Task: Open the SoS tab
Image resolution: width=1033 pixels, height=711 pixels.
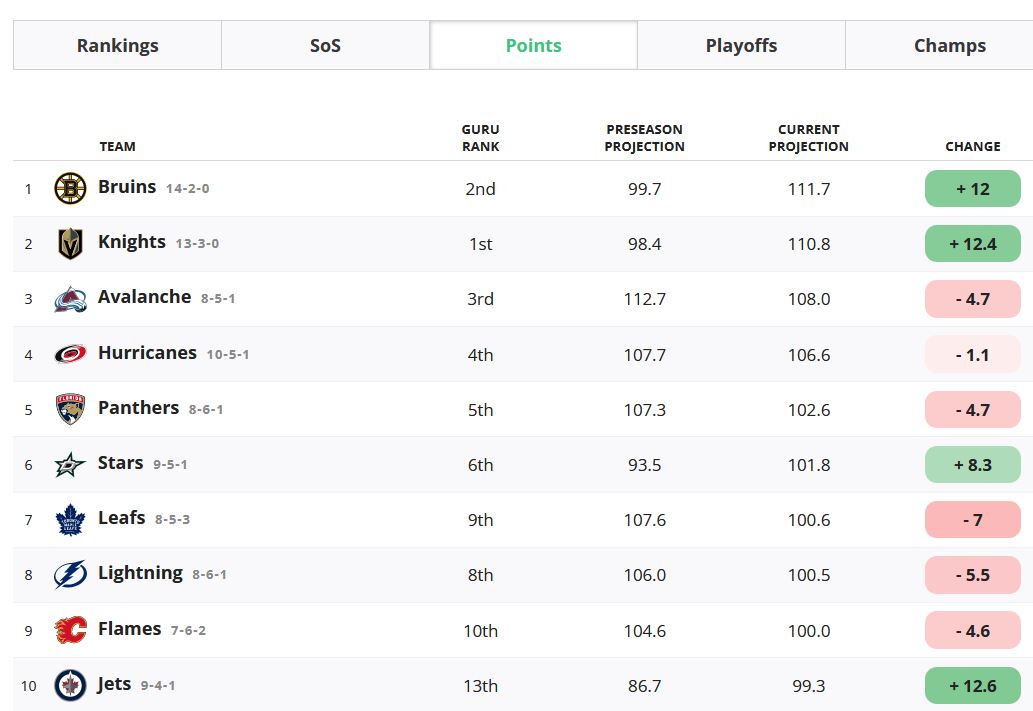Action: tap(325, 45)
